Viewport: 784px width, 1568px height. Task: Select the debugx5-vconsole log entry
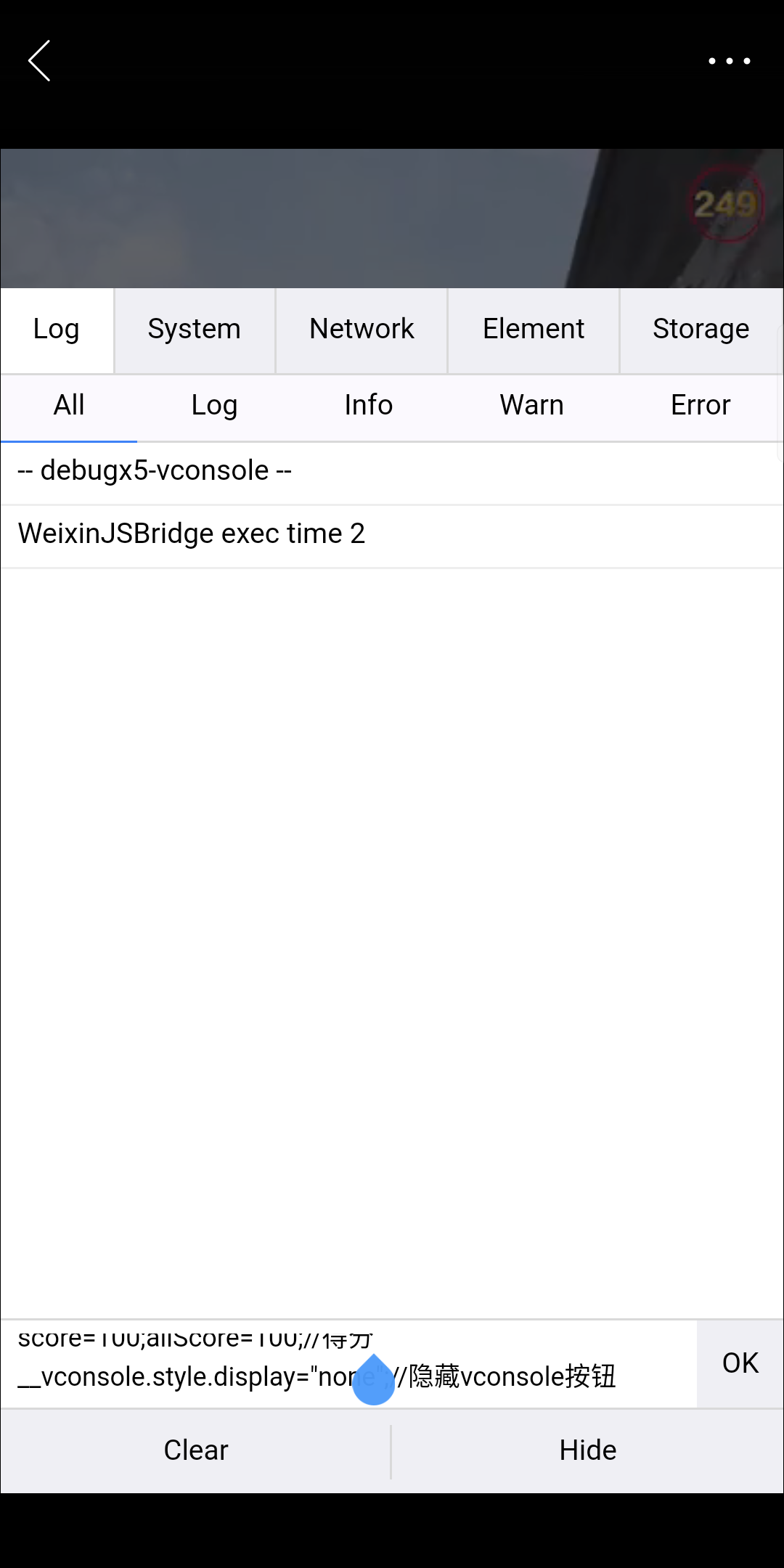coord(392,471)
